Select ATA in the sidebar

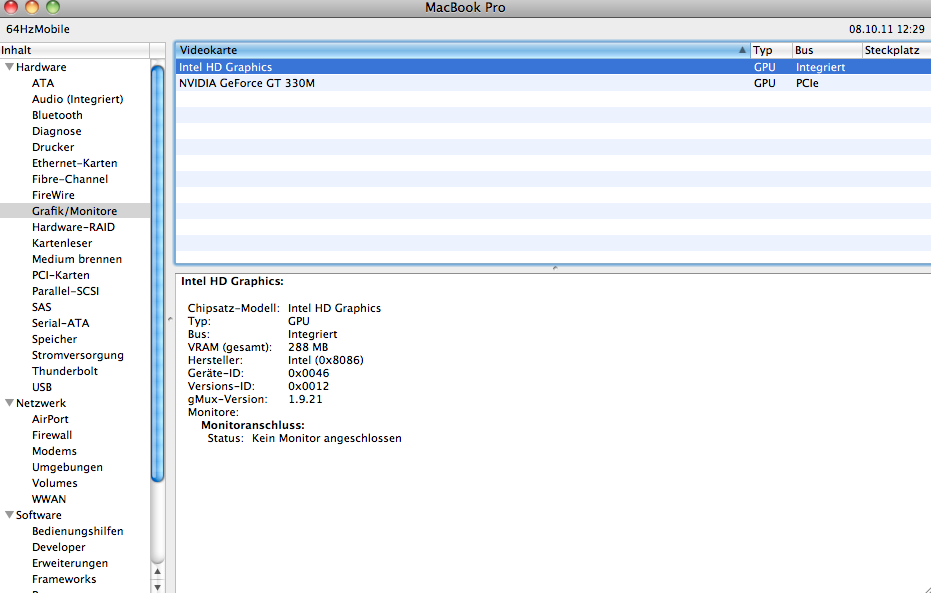(43, 83)
